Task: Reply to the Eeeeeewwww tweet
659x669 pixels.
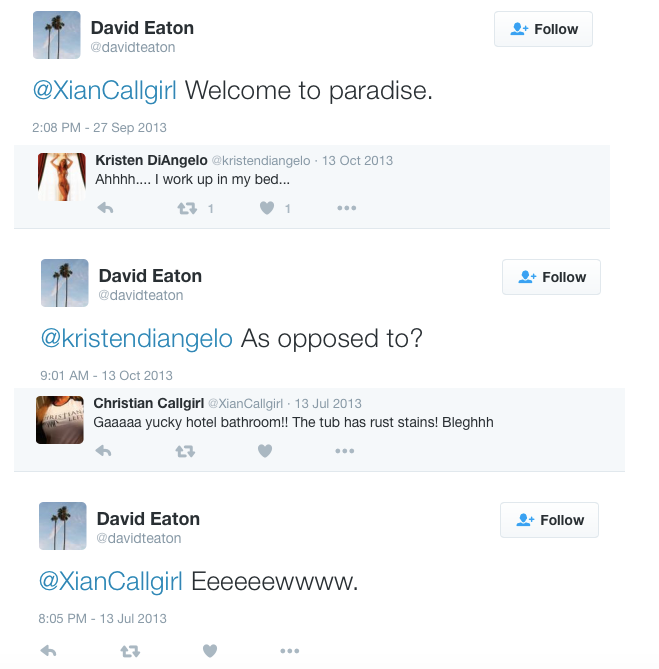Action: pyautogui.click(x=48, y=651)
